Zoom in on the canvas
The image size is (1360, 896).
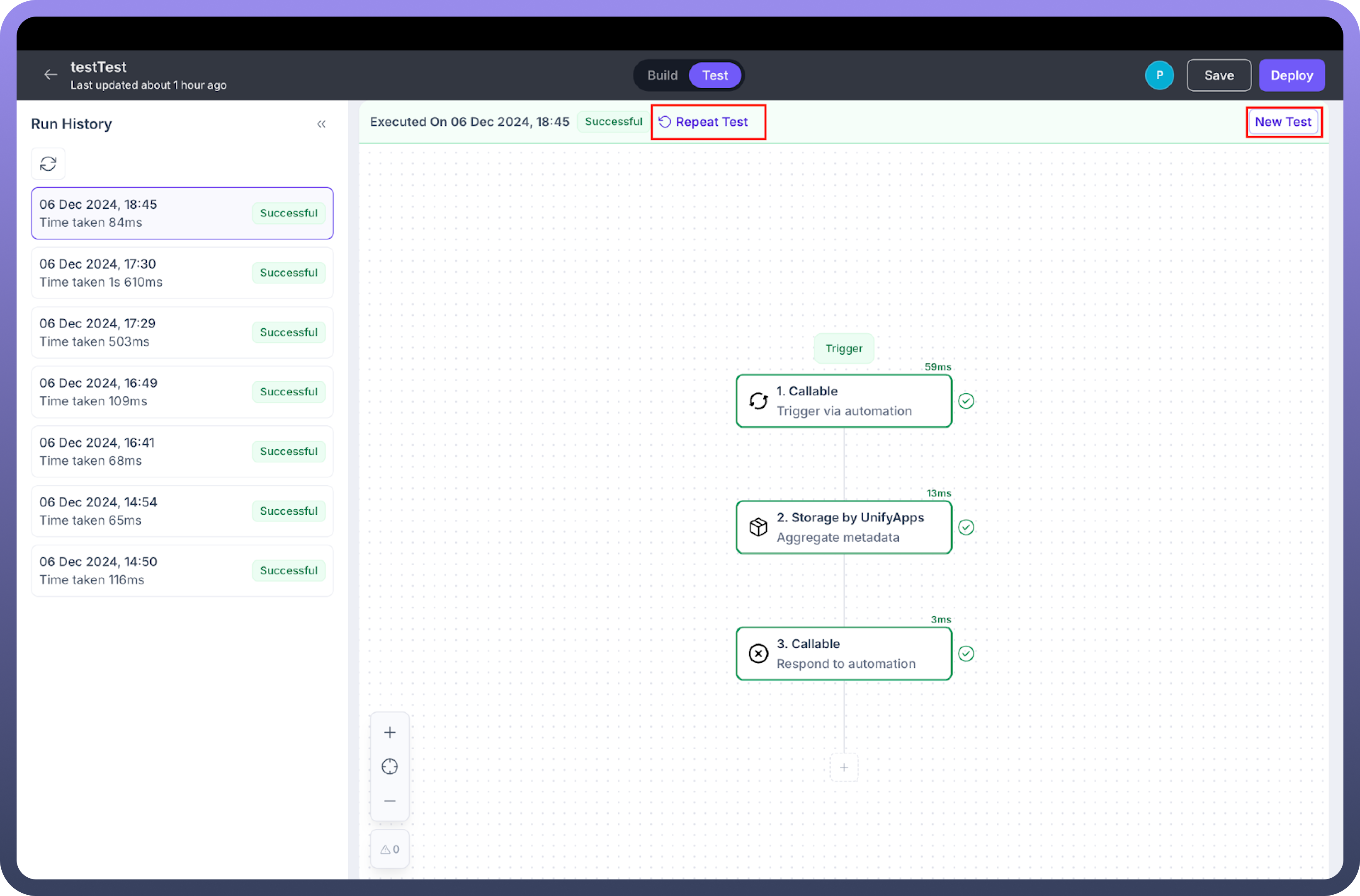pyautogui.click(x=389, y=733)
